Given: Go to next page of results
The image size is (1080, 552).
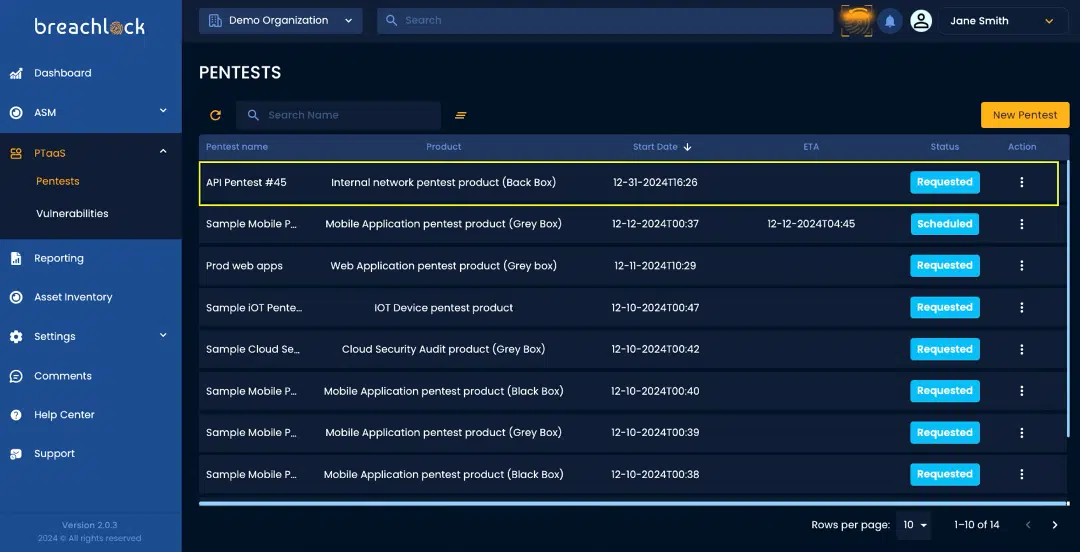Looking at the screenshot, I should coord(1055,525).
